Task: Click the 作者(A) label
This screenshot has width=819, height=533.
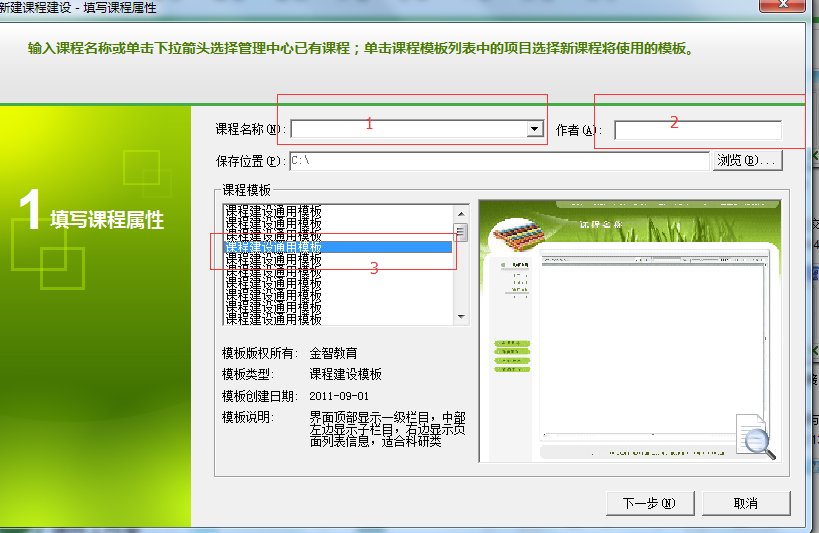Action: pyautogui.click(x=576, y=130)
